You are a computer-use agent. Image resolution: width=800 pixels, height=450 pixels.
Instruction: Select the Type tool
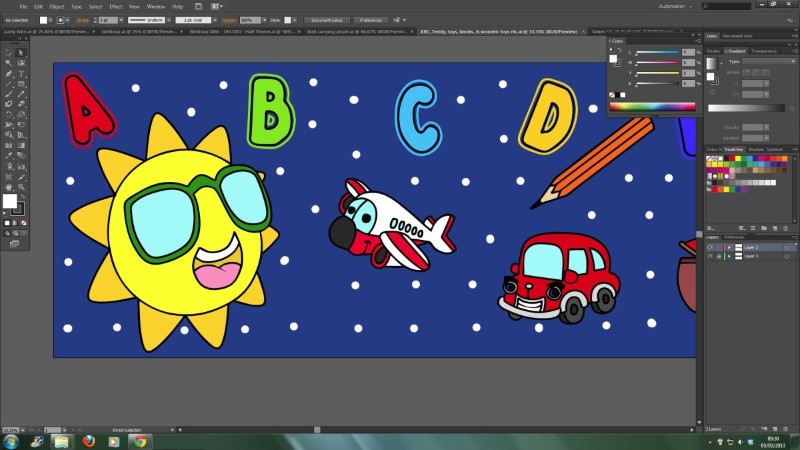click(21, 73)
